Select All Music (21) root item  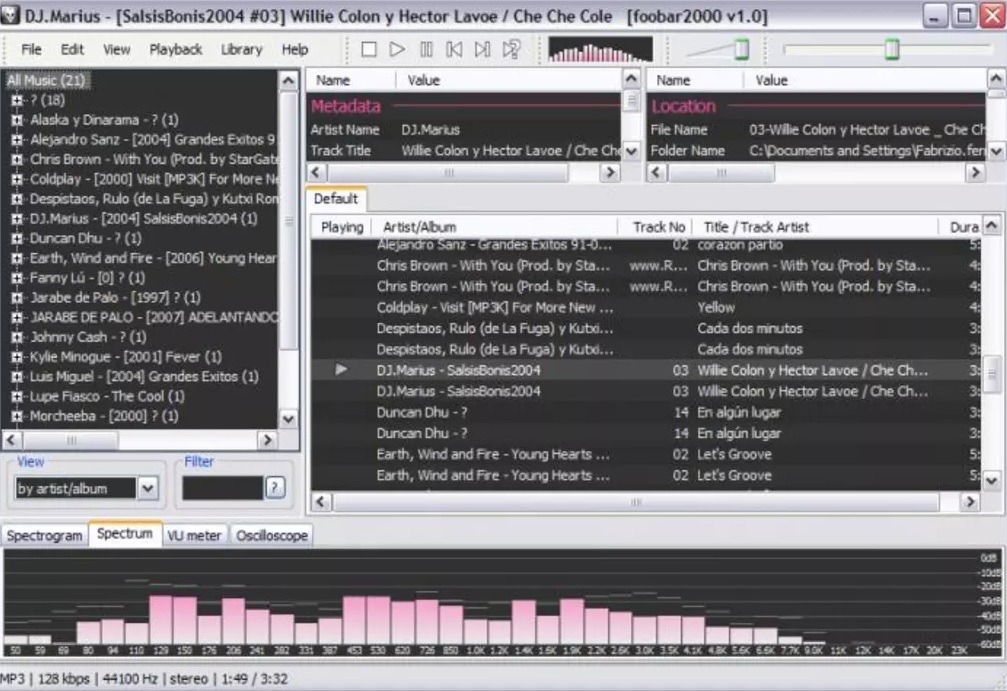[x=46, y=80]
